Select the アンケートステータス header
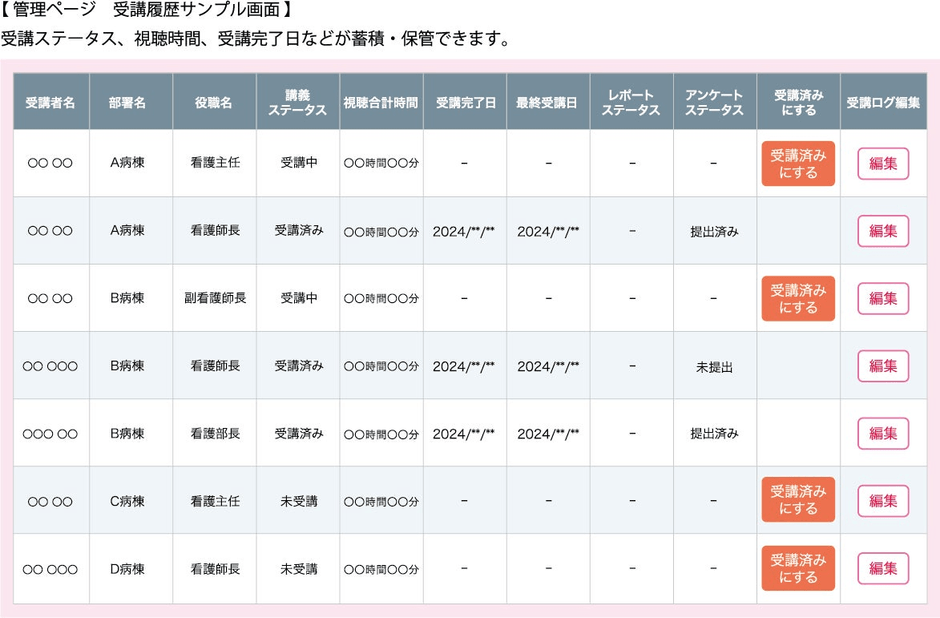 click(714, 103)
